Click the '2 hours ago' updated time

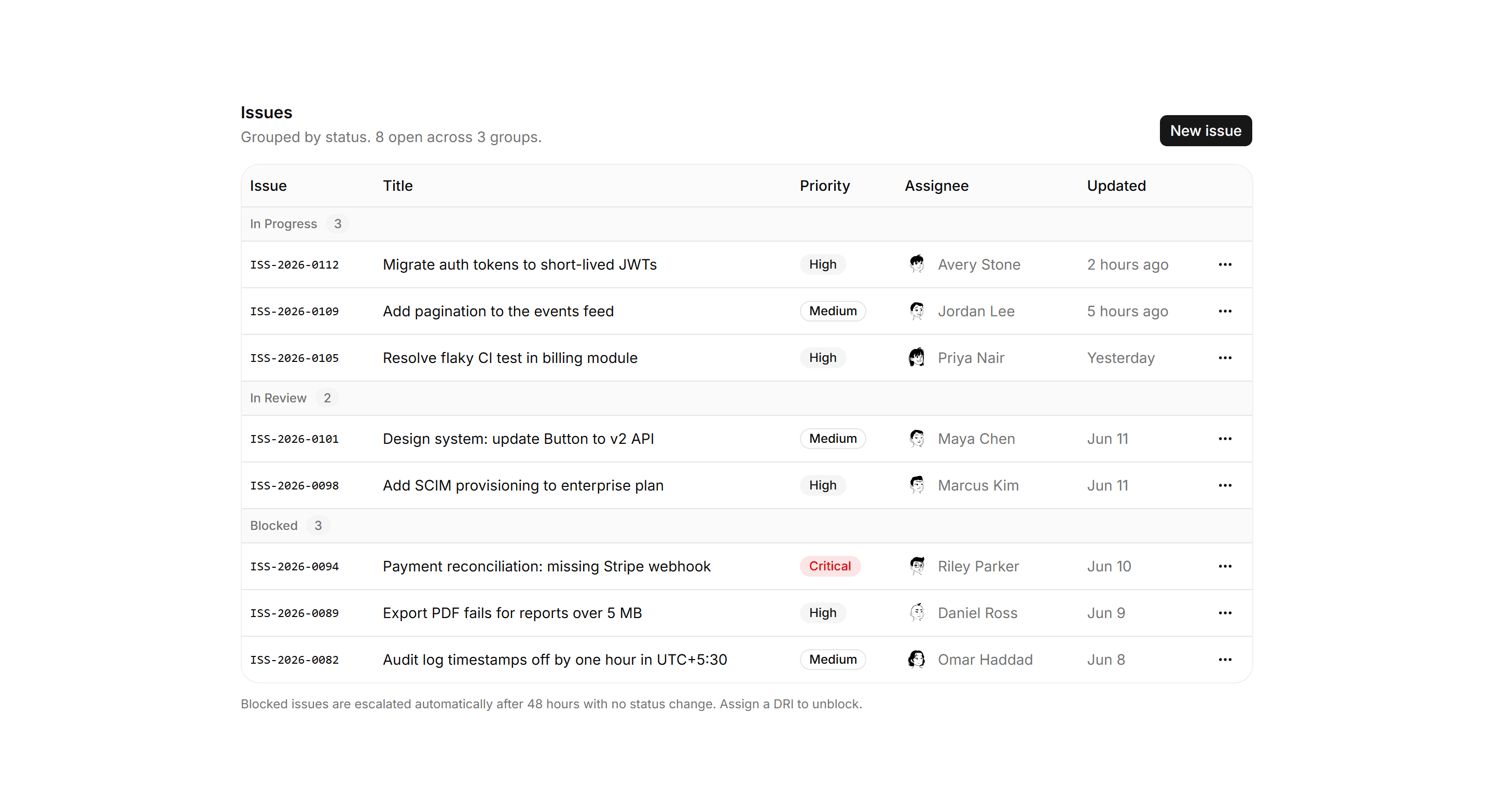tap(1127, 264)
